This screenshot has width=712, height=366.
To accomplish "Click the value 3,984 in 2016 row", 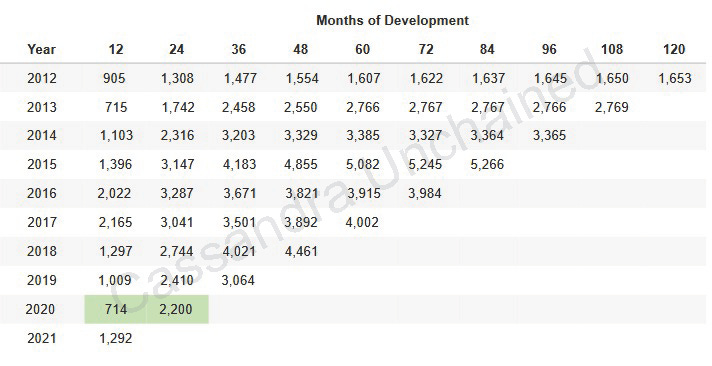I will tap(425, 193).
